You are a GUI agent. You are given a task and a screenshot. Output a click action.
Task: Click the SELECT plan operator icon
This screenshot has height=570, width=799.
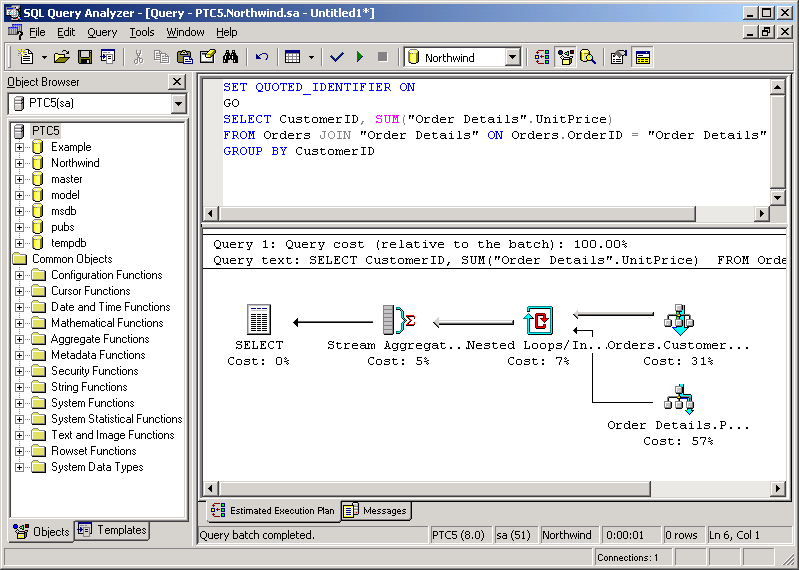pos(259,320)
